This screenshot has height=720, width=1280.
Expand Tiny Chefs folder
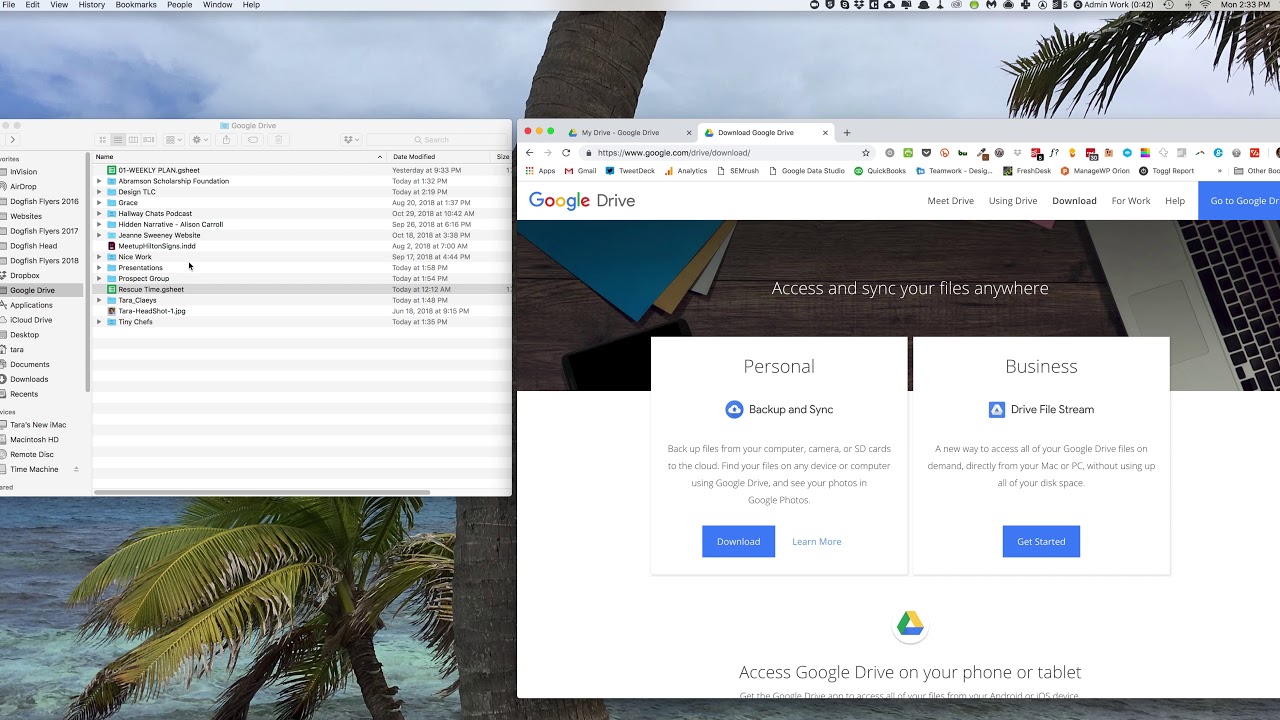pos(99,322)
